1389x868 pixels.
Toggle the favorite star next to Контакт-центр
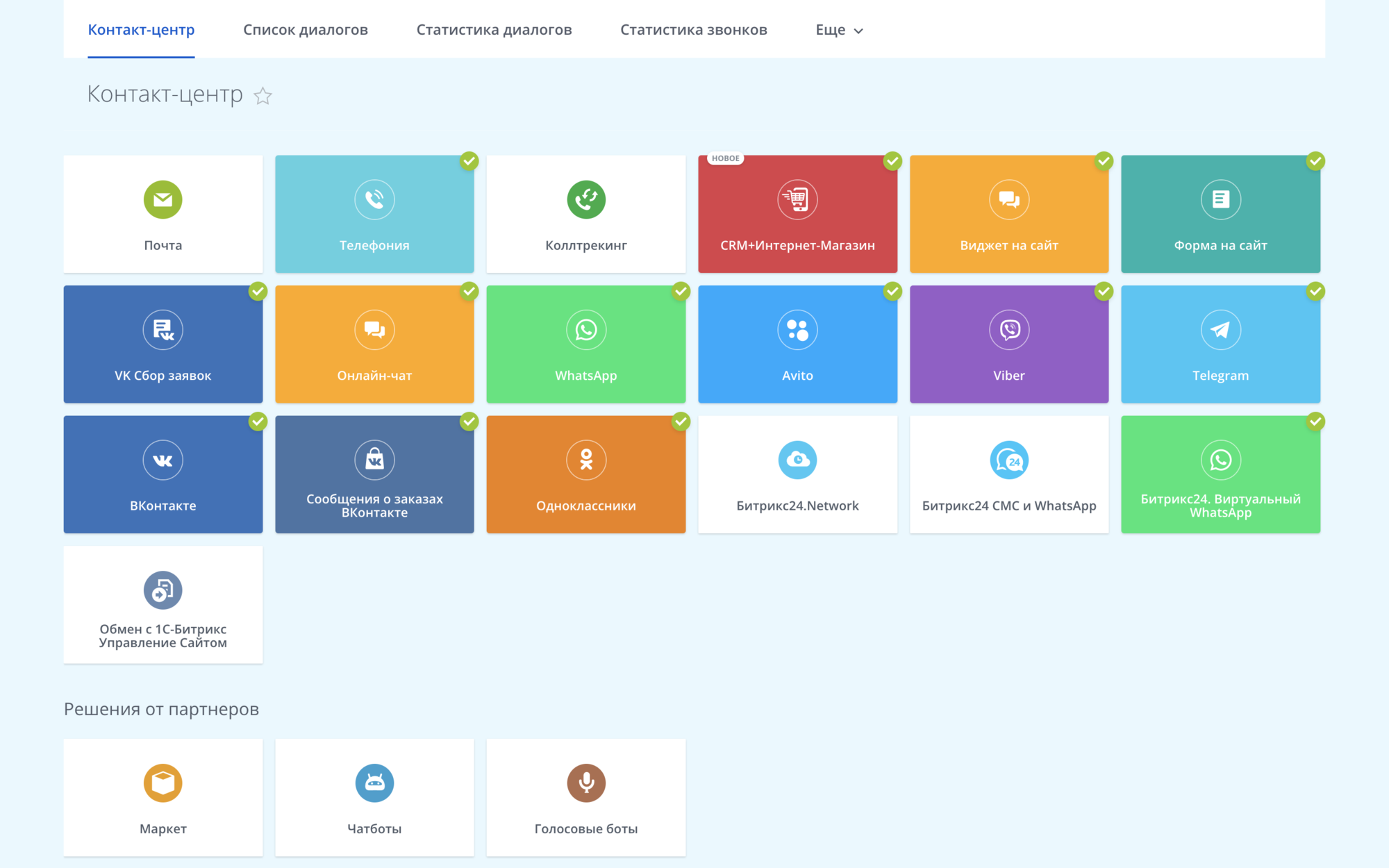click(x=263, y=96)
